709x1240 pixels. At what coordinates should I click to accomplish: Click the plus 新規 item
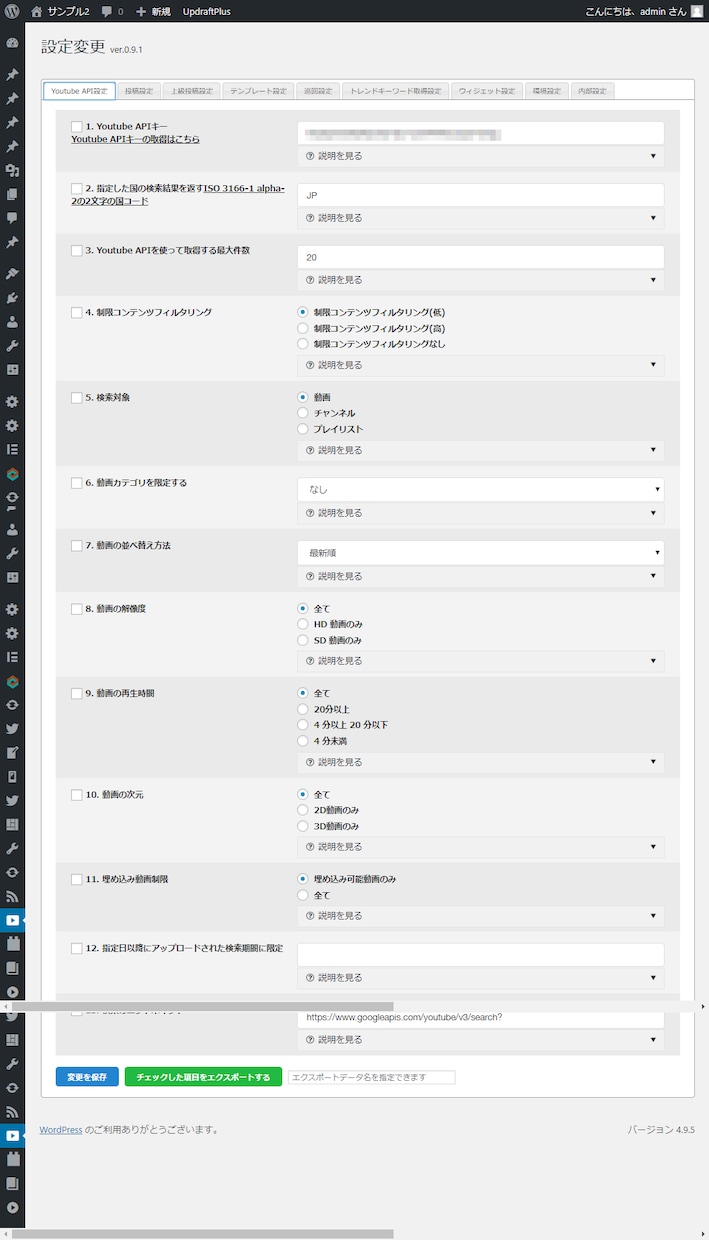(153, 11)
